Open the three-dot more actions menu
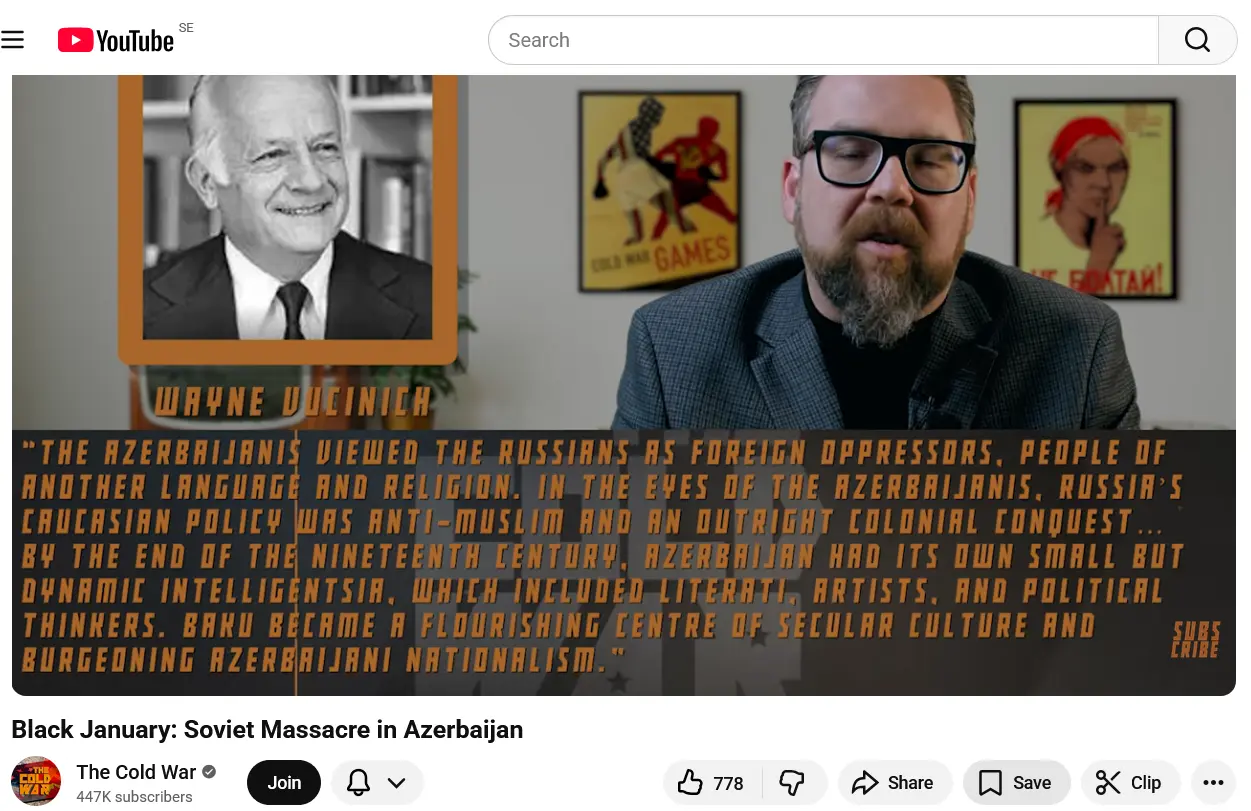The width and height of the screenshot is (1251, 811). [x=1213, y=783]
